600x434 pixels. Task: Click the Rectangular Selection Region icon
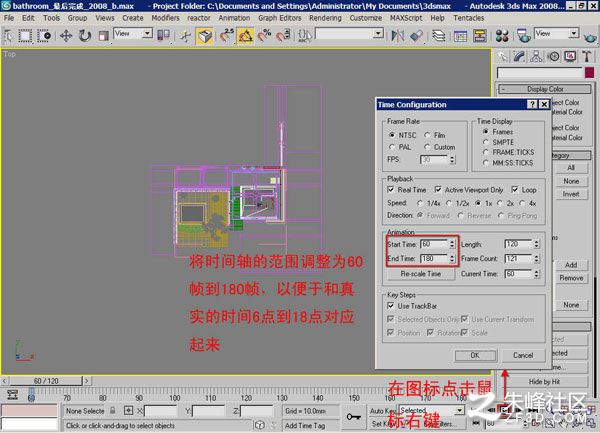click(25, 36)
